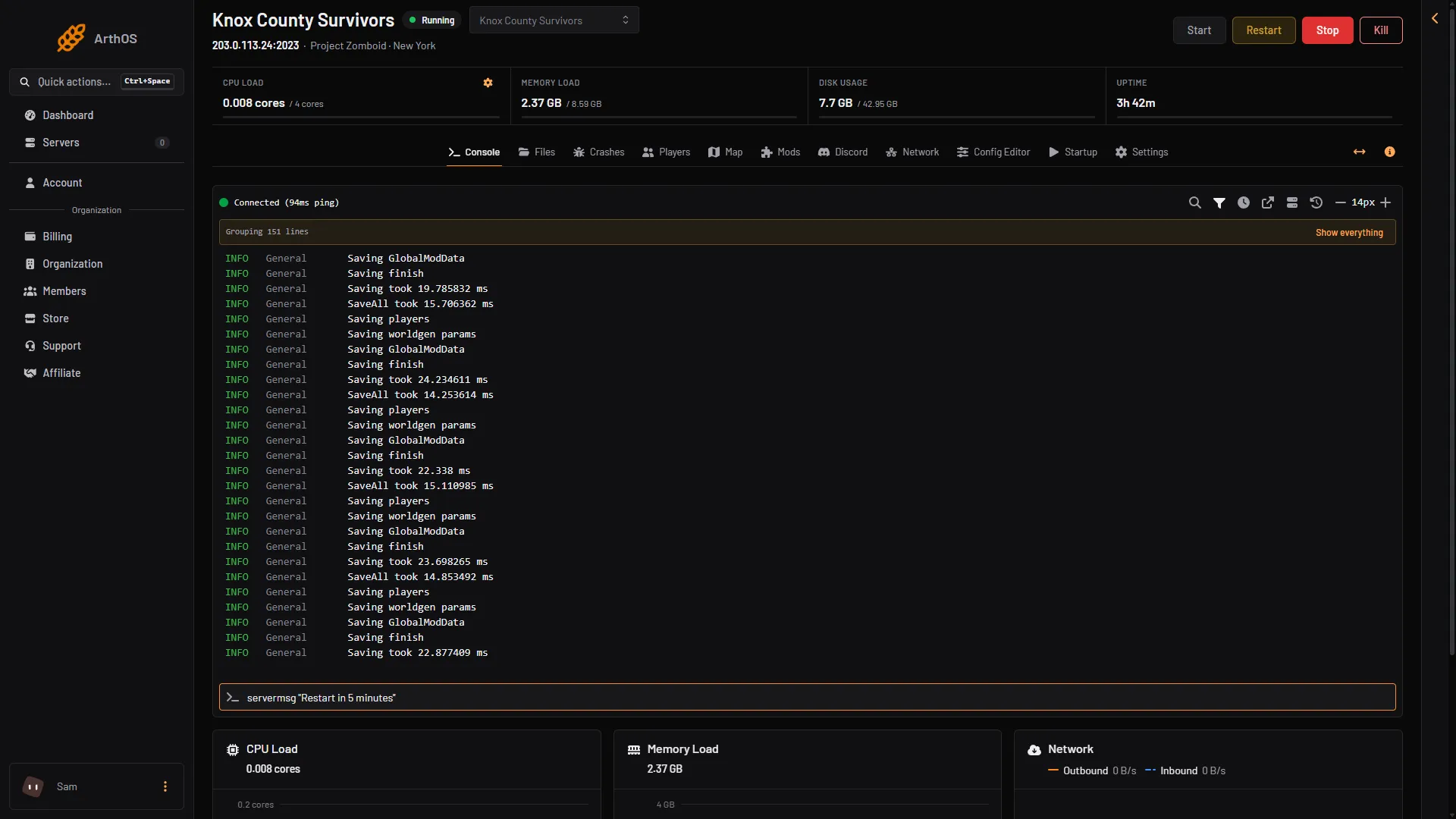
Task: Open Billing in the sidebar
Action: coord(96,237)
